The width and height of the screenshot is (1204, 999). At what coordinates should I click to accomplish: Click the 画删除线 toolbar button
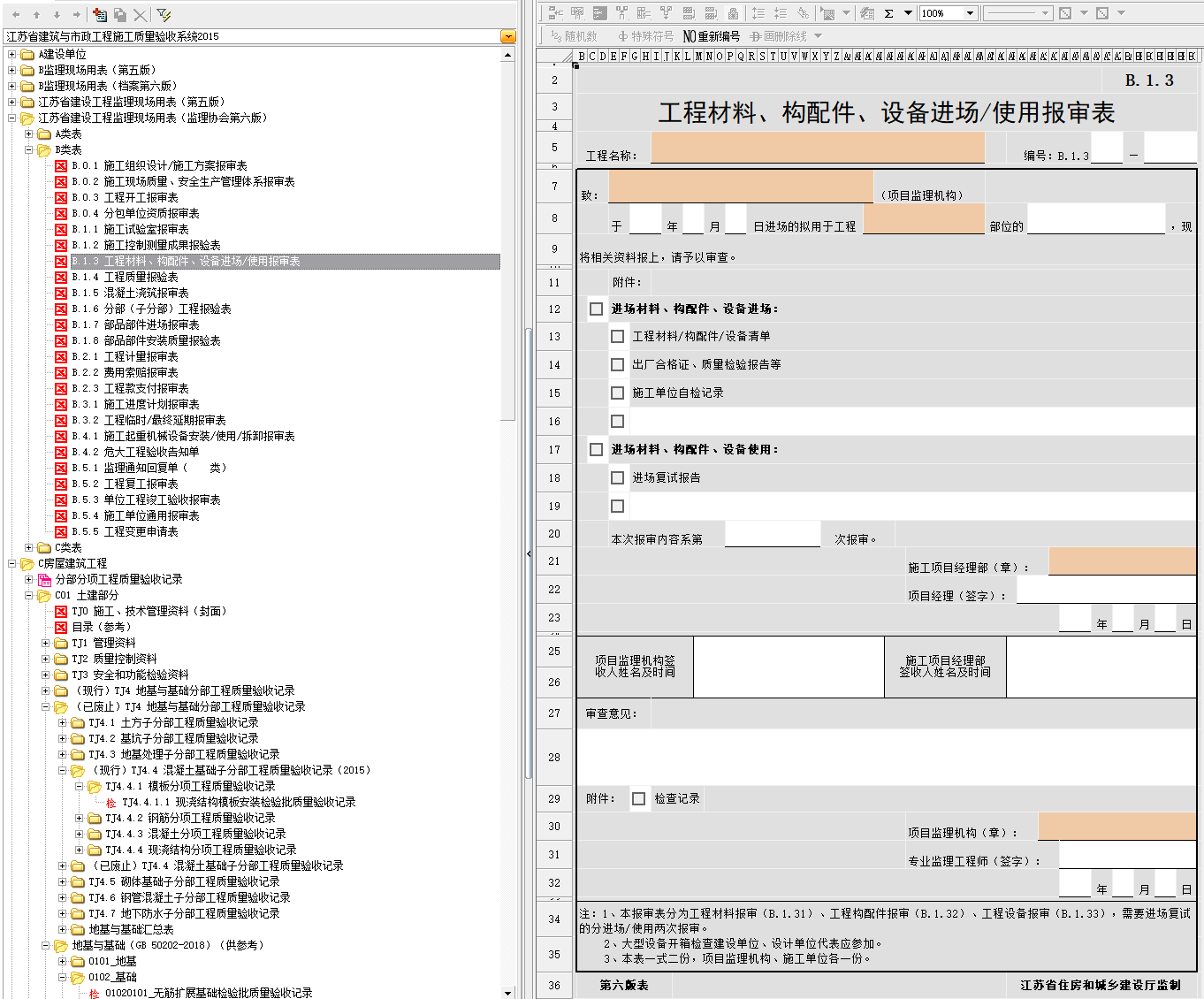778,36
